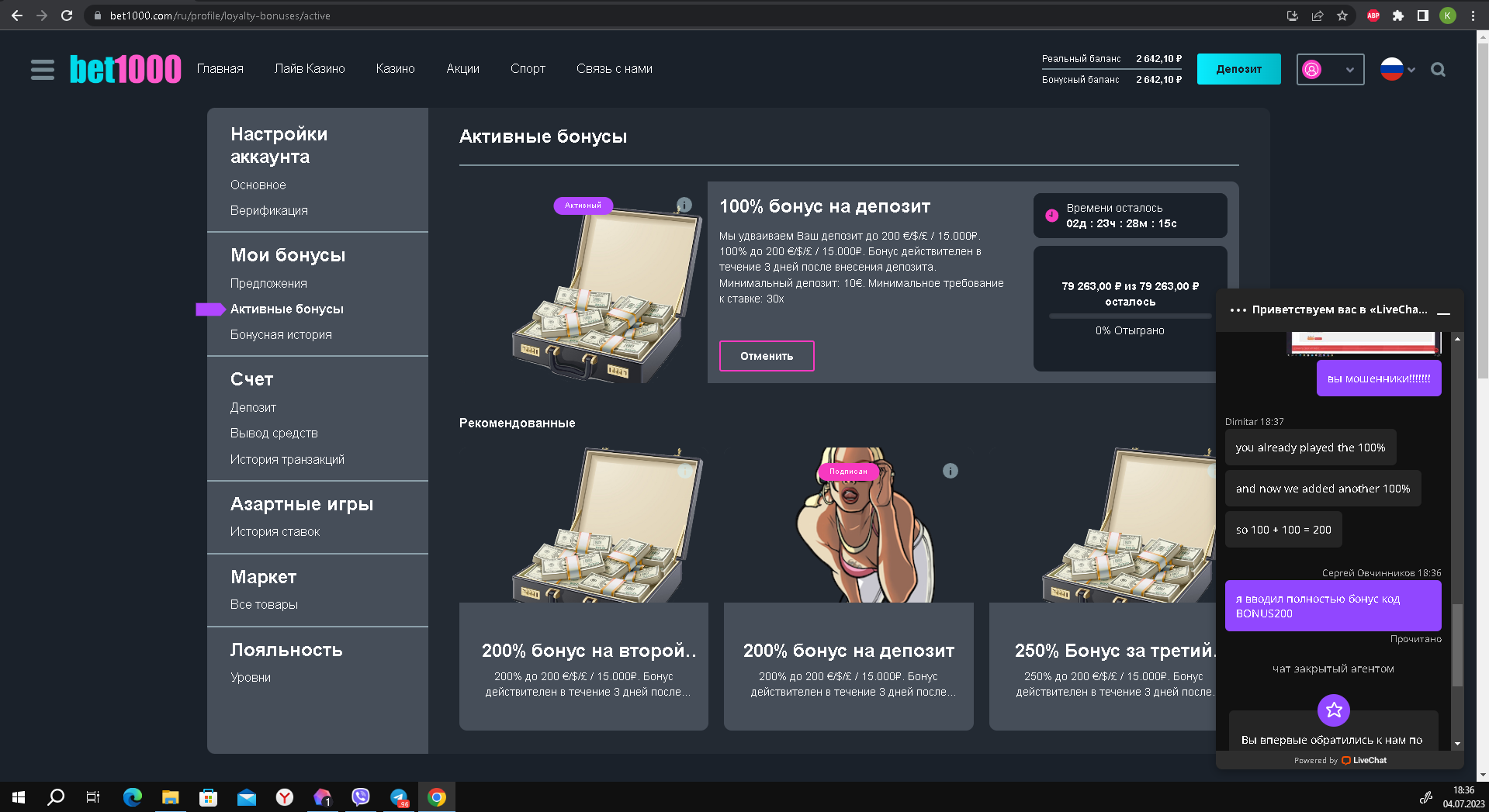The image size is (1489, 812).
Task: Open История ставок in the sidebar
Action: [275, 532]
